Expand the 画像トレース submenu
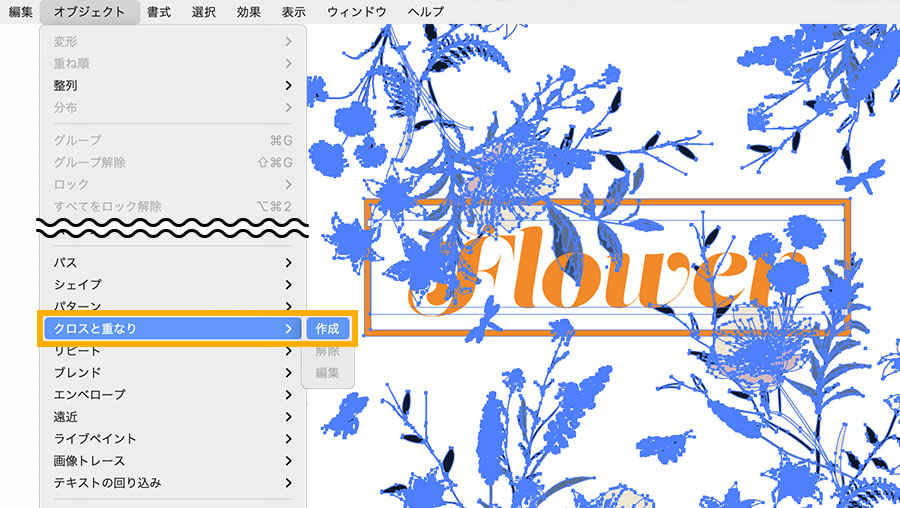Screen dimensions: 900x508 tap(173, 461)
